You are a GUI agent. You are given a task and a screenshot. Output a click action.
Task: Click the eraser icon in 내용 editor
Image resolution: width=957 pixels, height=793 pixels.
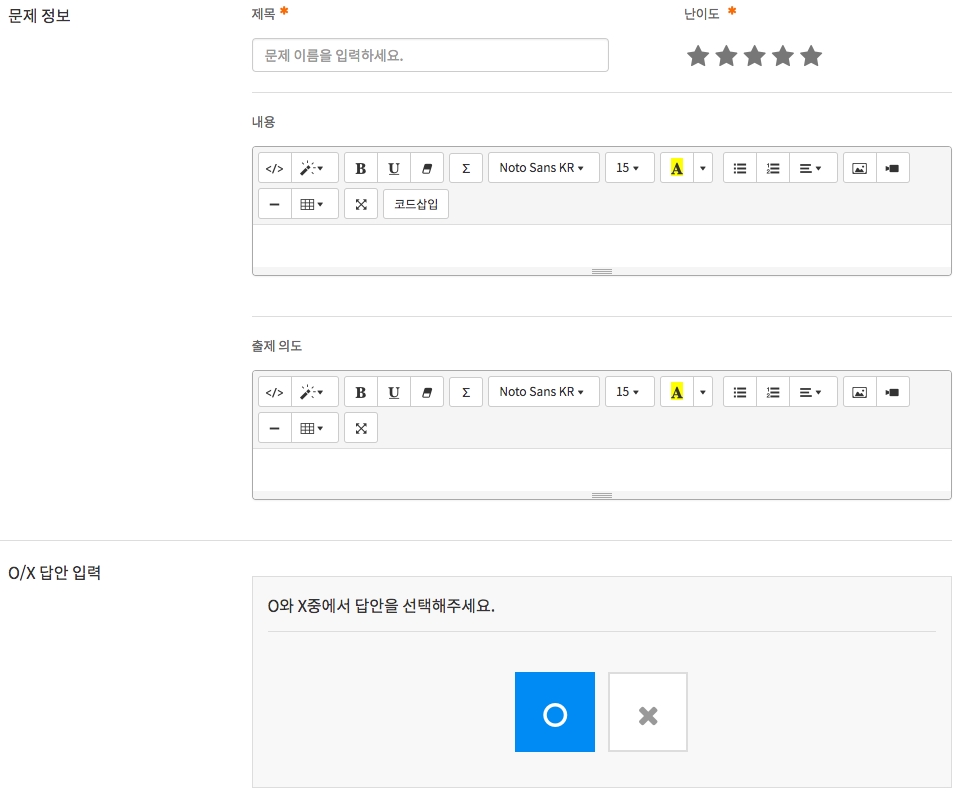[427, 168]
